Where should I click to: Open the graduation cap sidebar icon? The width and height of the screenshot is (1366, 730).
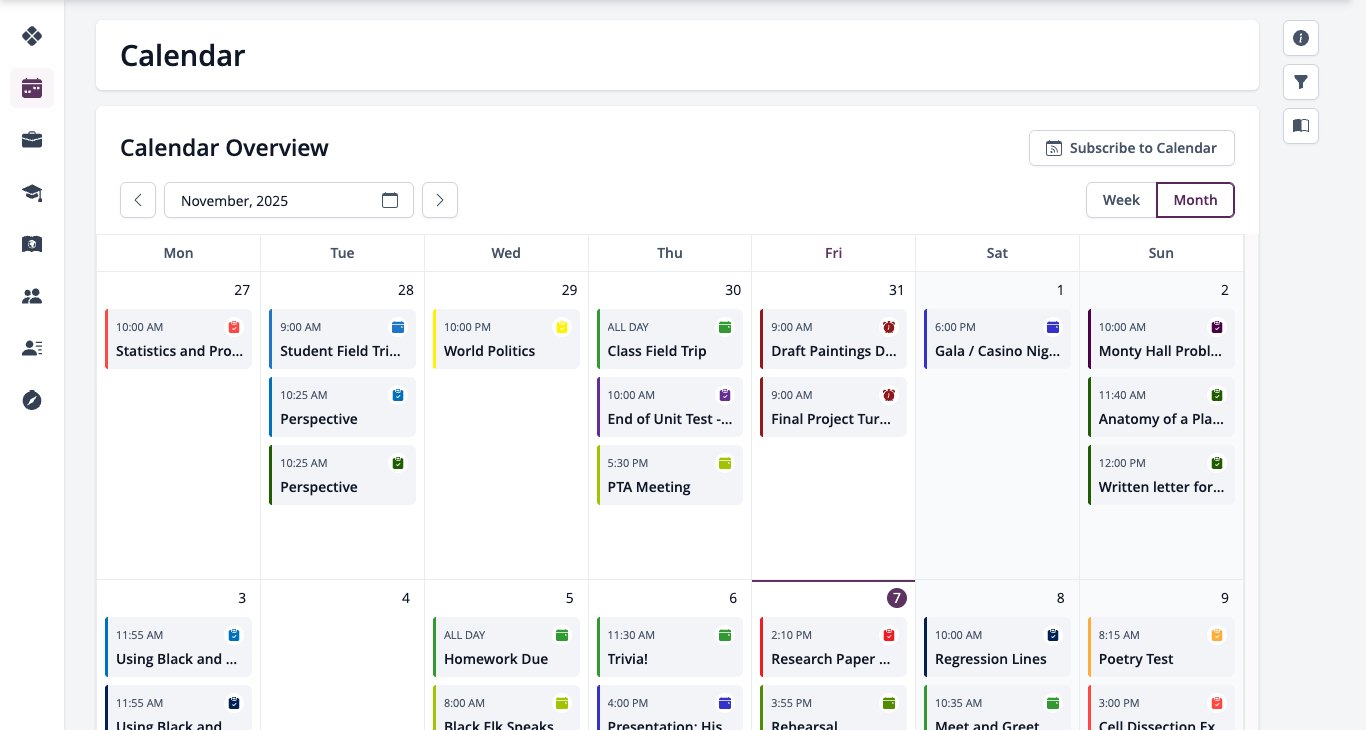[x=32, y=192]
